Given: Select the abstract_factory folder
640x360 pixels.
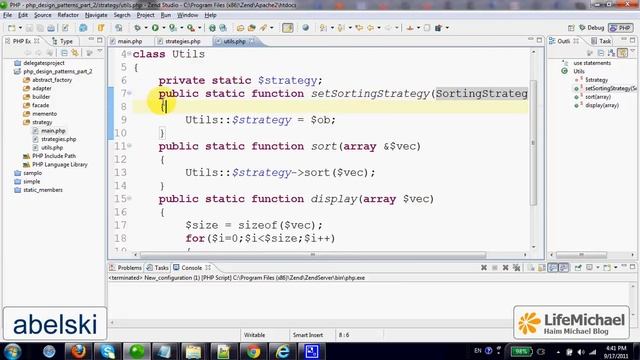Looking at the screenshot, I should pos(52,80).
